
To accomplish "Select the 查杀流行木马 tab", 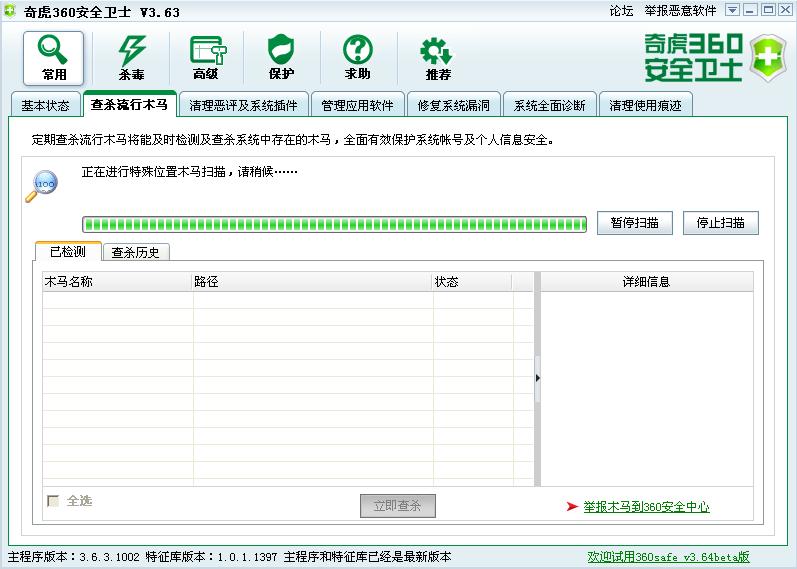I will point(129,104).
